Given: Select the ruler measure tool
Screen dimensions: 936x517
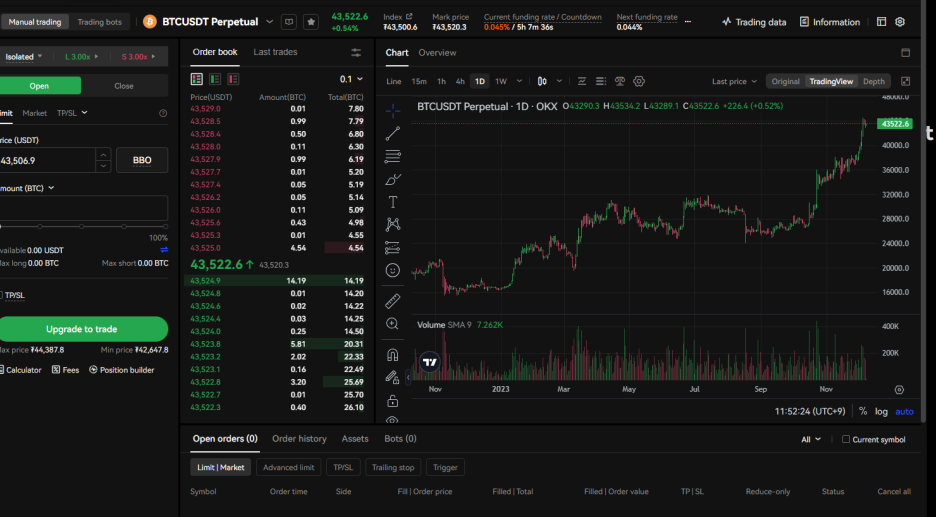Looking at the screenshot, I should pos(393,300).
